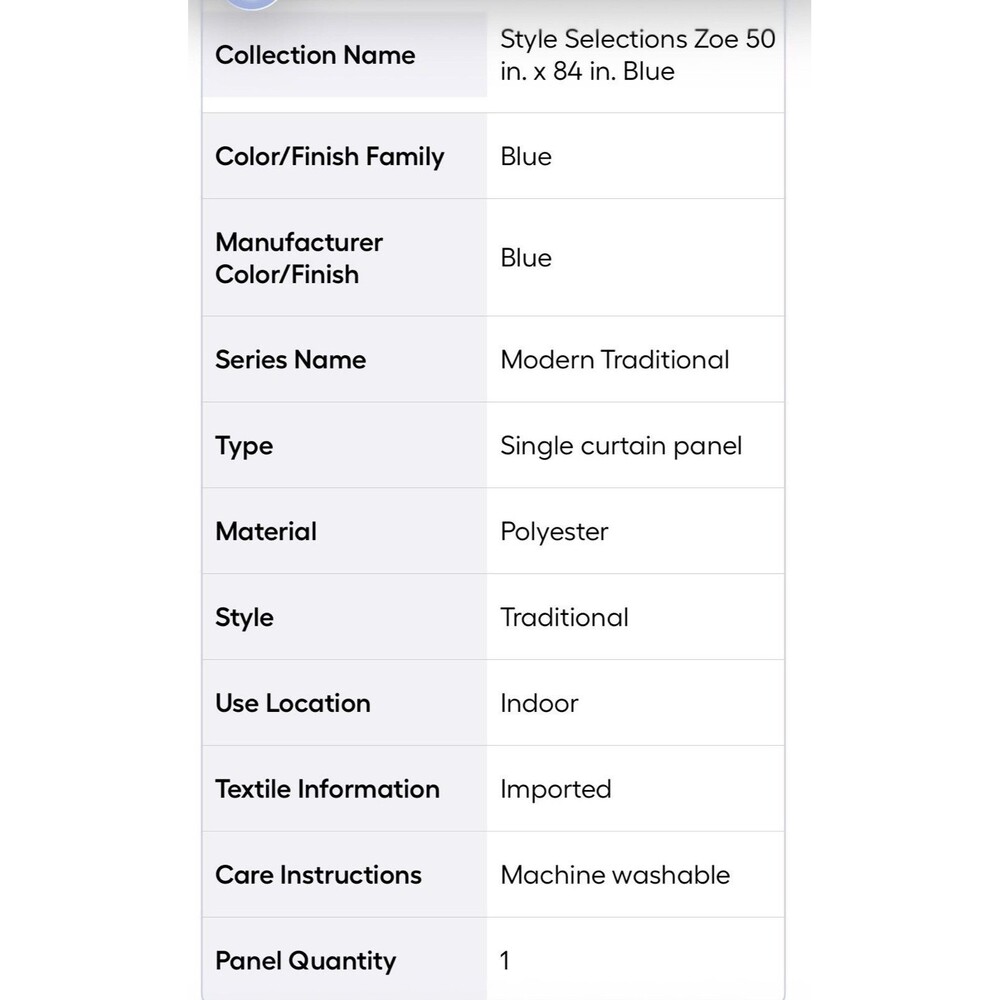Select the Manufacturer Color/Finish label

299,258
